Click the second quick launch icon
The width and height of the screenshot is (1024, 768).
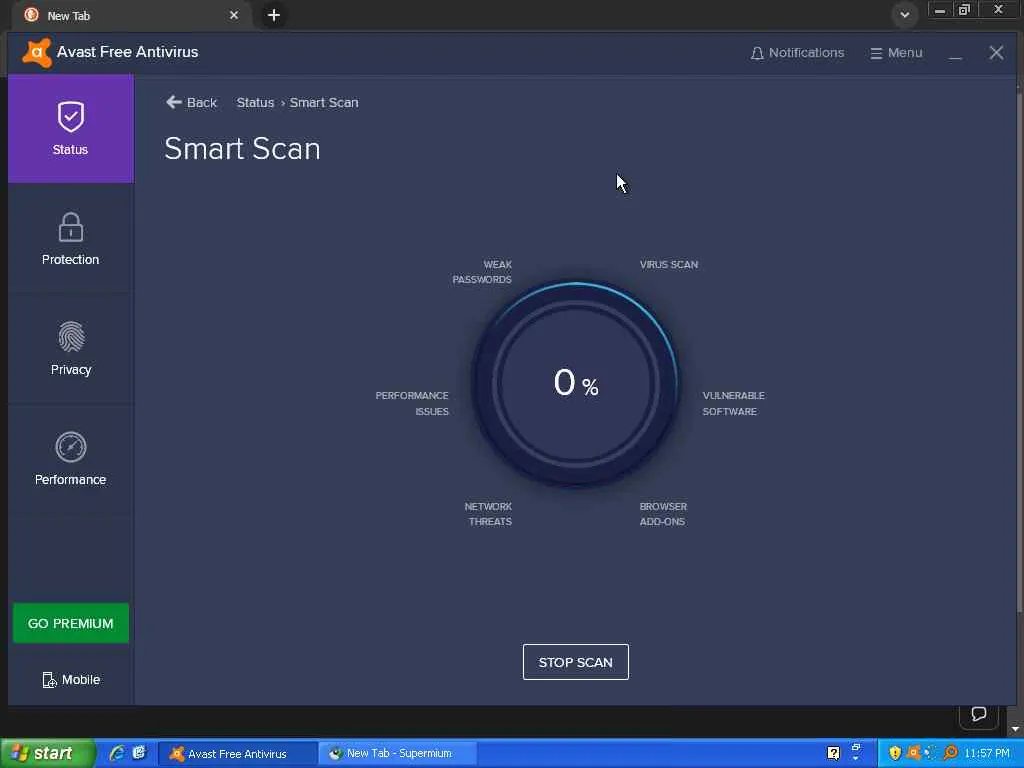139,753
